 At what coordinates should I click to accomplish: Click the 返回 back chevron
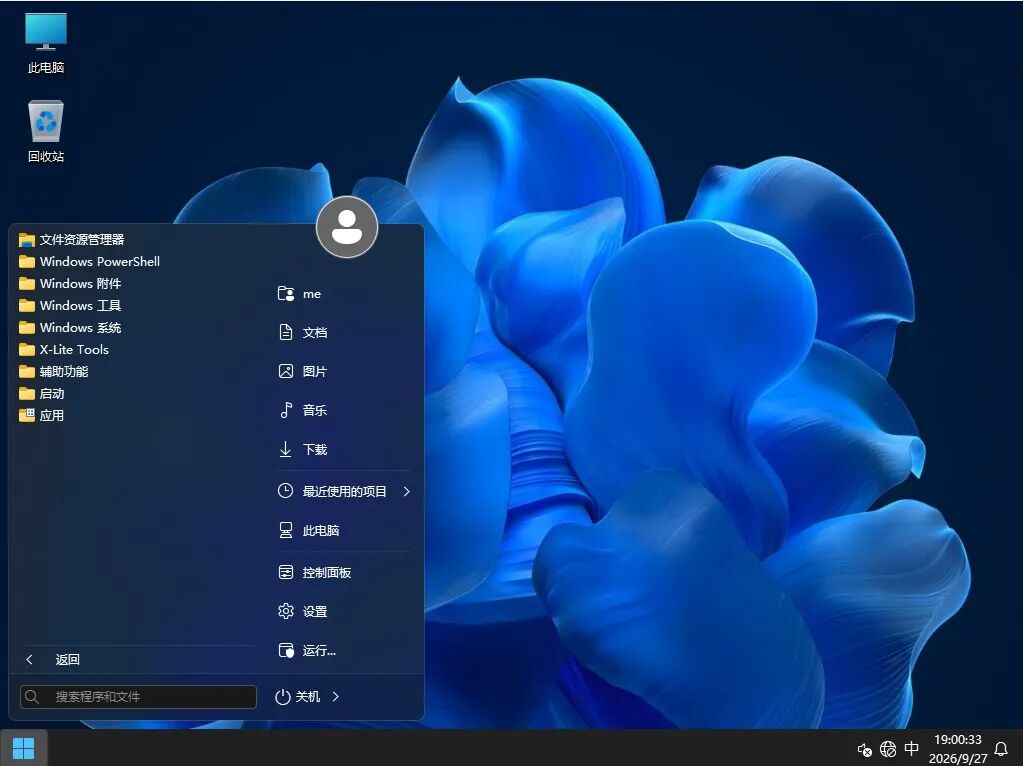(x=29, y=660)
